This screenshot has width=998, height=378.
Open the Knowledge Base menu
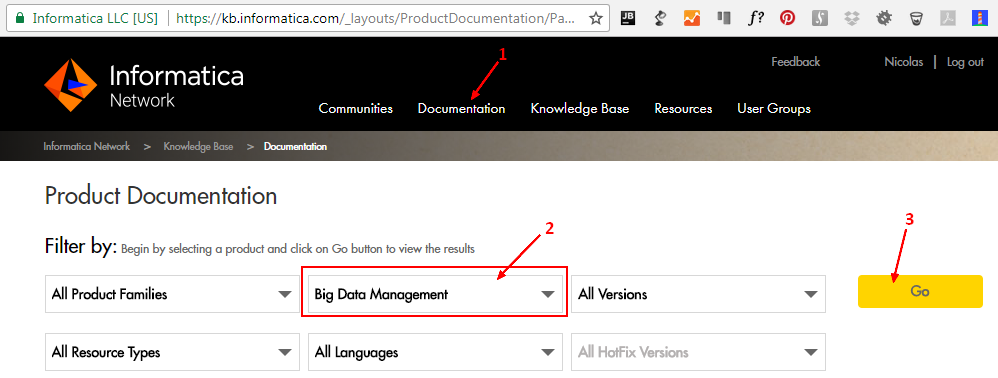pyautogui.click(x=580, y=109)
